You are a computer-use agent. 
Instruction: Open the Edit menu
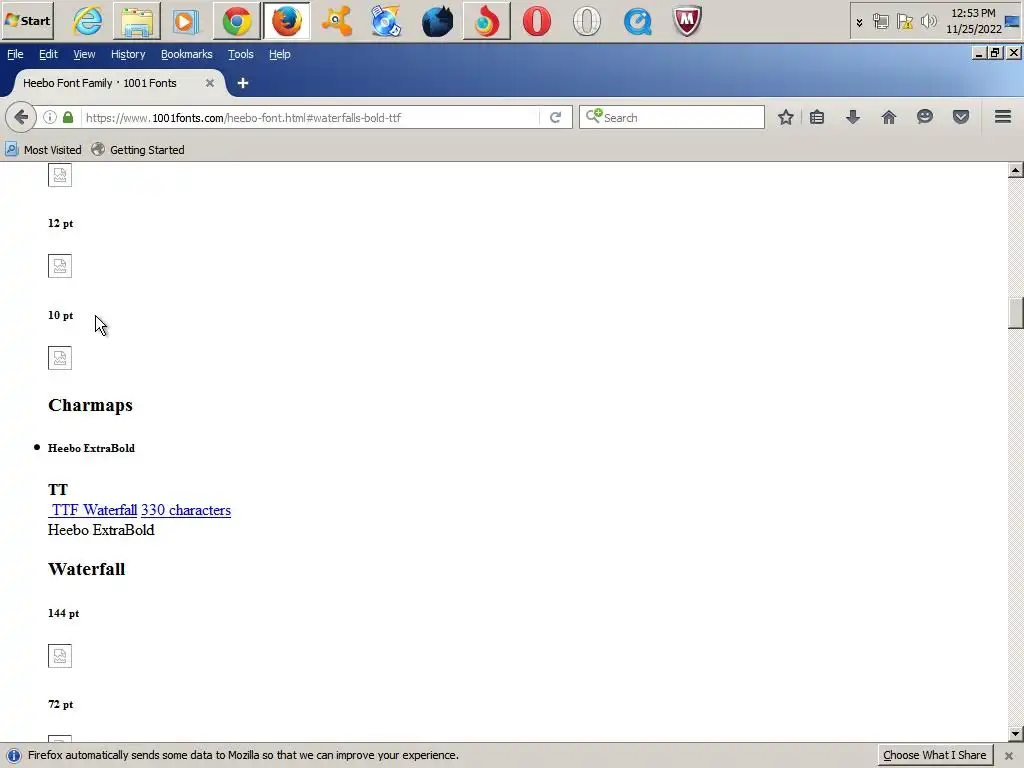[x=48, y=54]
